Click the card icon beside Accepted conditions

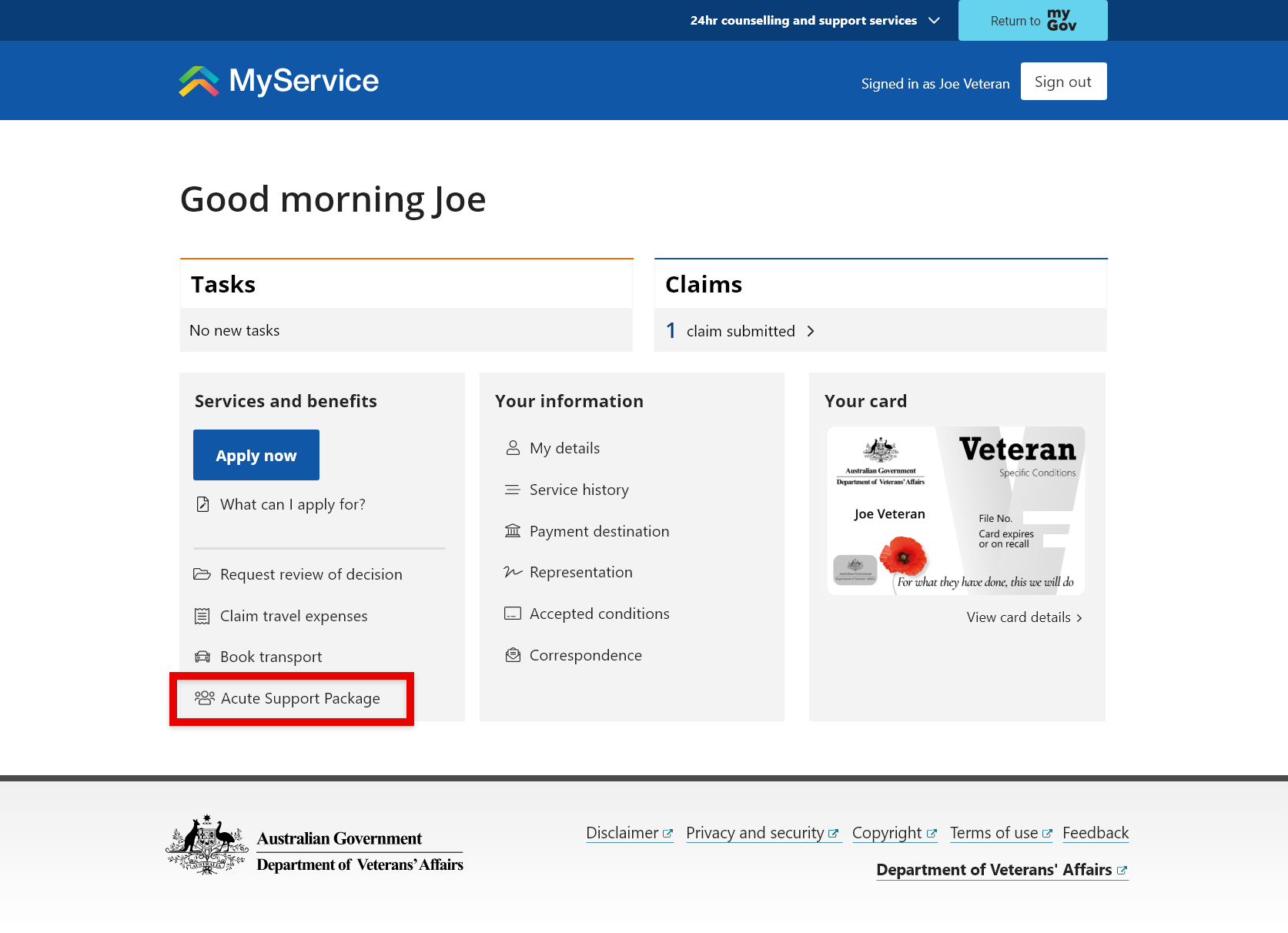tap(513, 614)
